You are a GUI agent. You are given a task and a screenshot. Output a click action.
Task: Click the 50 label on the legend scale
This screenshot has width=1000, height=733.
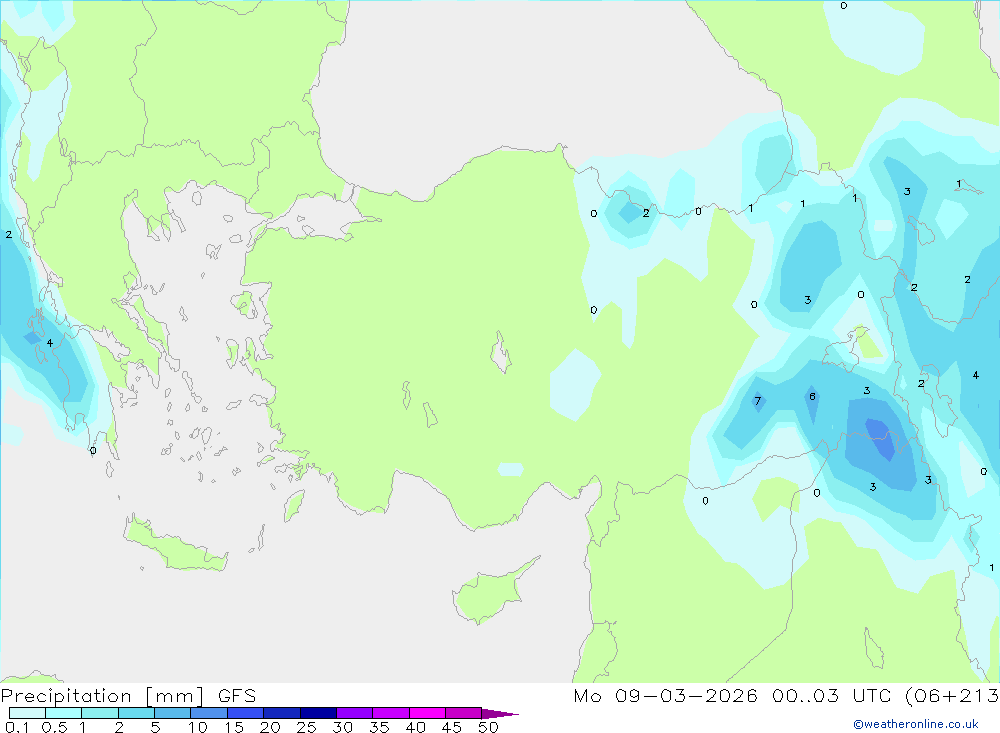tap(488, 727)
